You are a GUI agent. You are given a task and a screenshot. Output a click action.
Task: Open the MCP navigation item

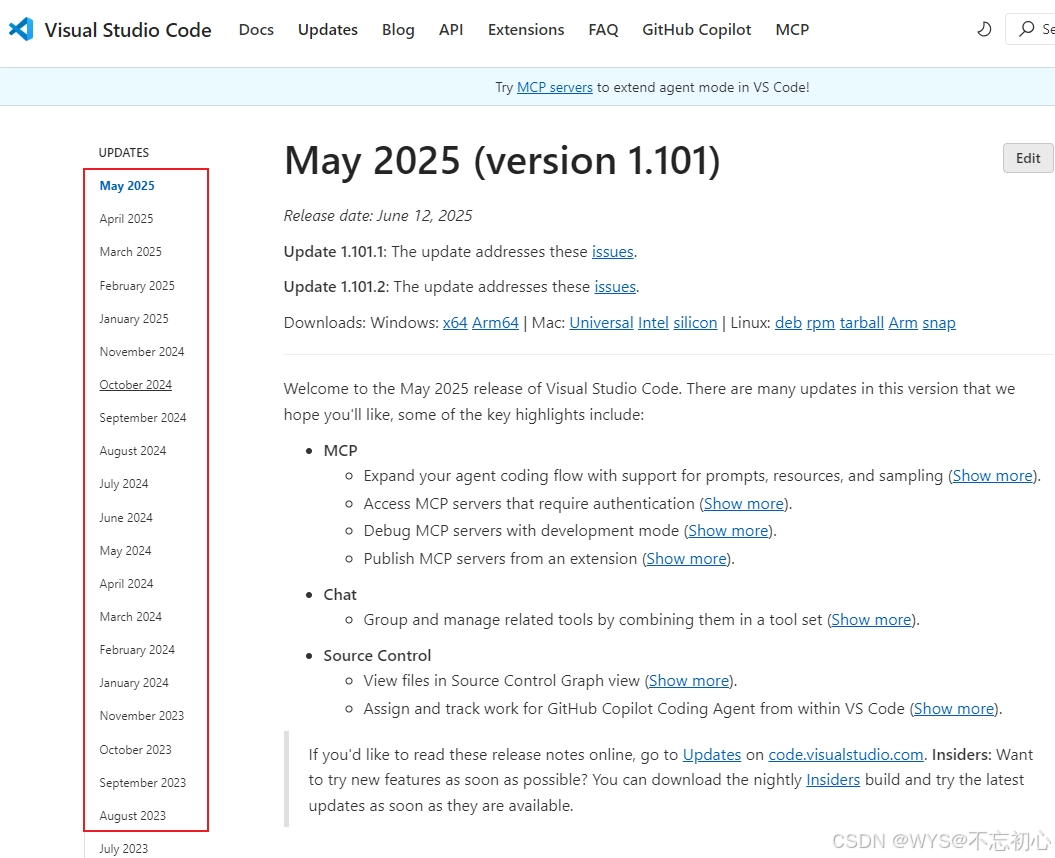point(792,30)
